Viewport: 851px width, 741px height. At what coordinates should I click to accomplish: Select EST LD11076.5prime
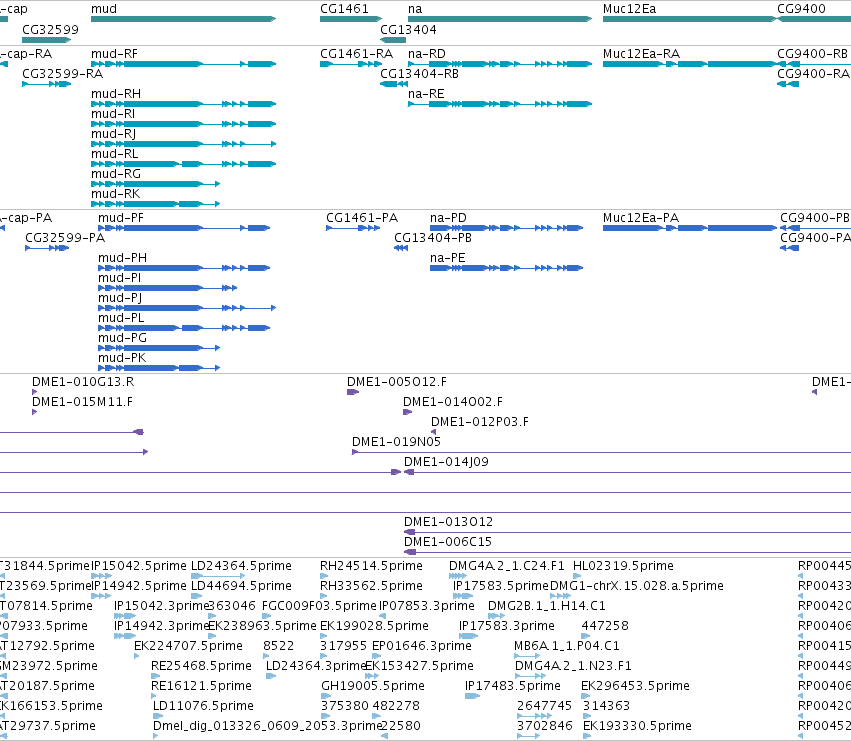[x=157, y=717]
